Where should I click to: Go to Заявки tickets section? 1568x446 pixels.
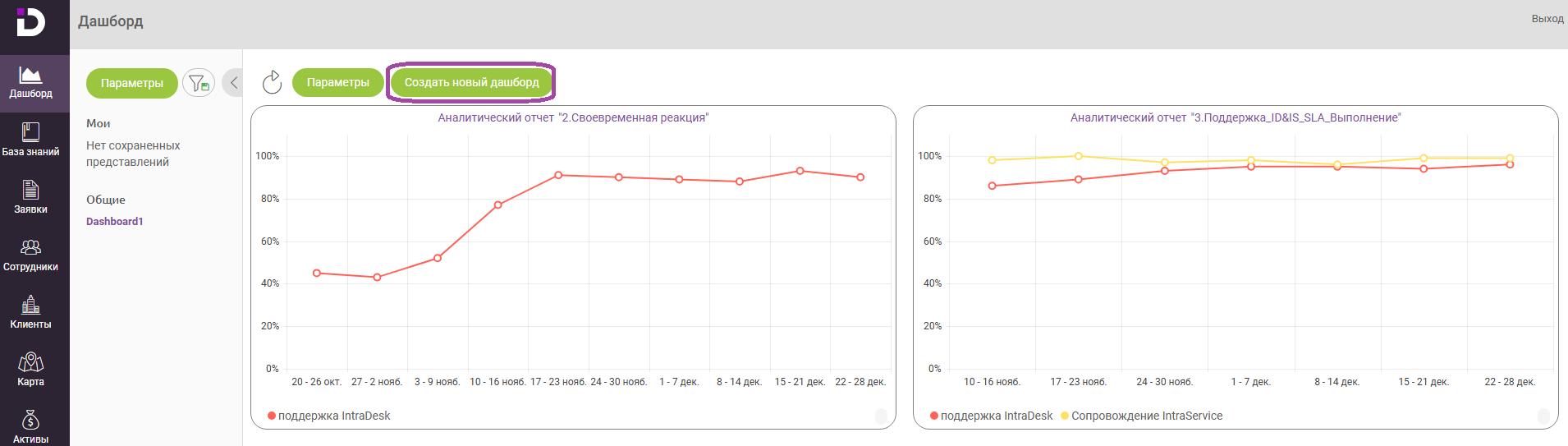pyautogui.click(x=30, y=198)
